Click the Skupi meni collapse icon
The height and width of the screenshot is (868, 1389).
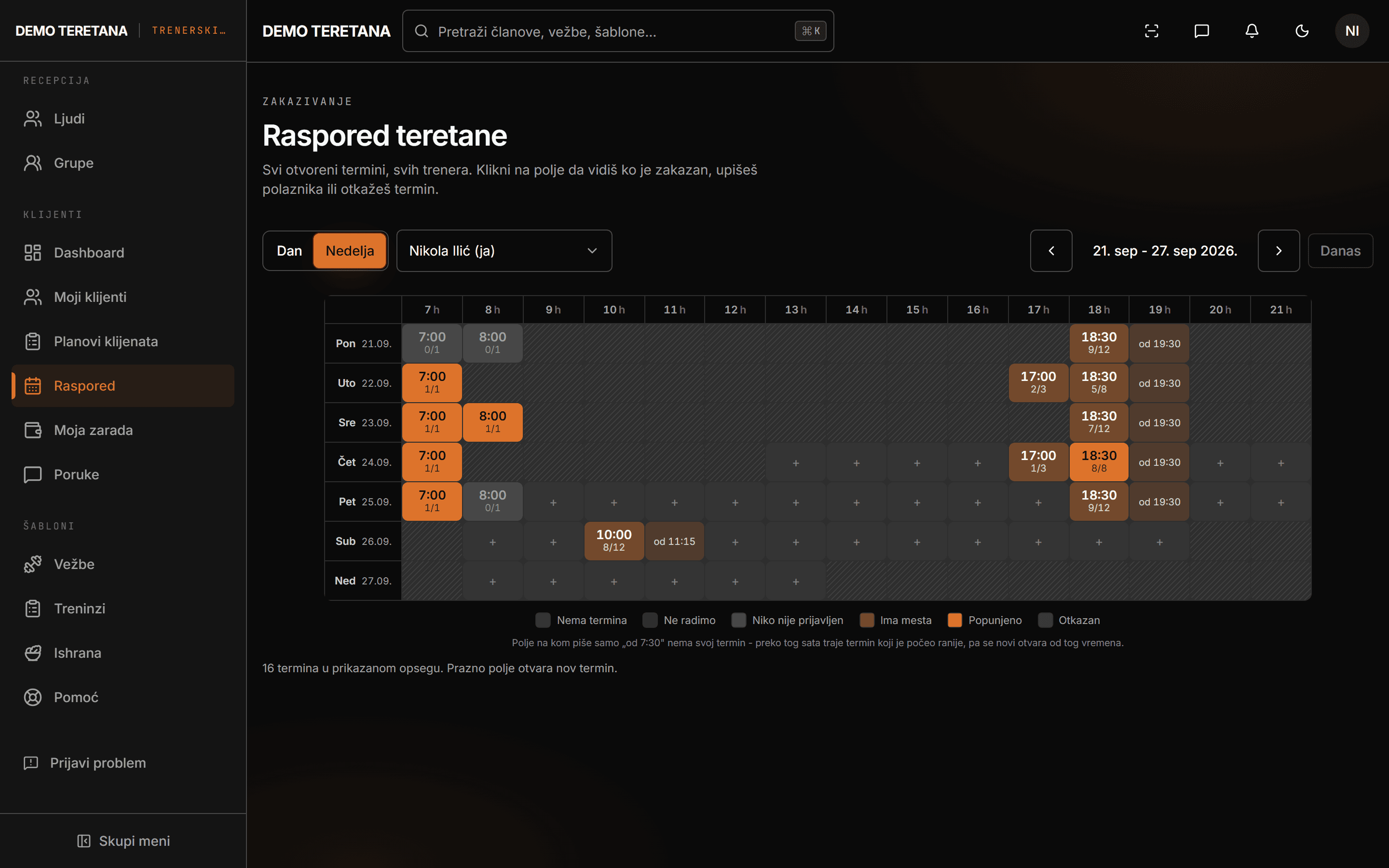pos(84,841)
